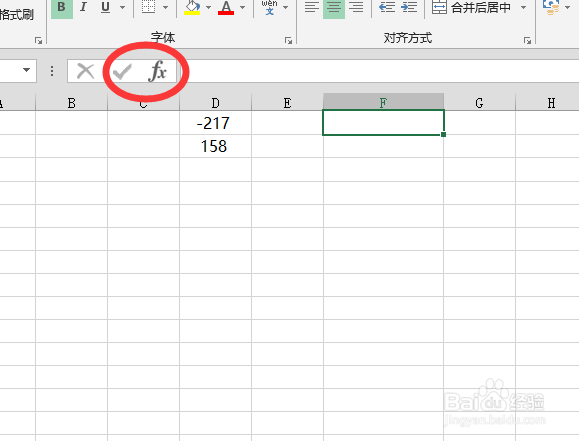Viewport: 579px width, 441px height.
Task: Confirm entry checkmark in formula bar
Action: (x=122, y=71)
